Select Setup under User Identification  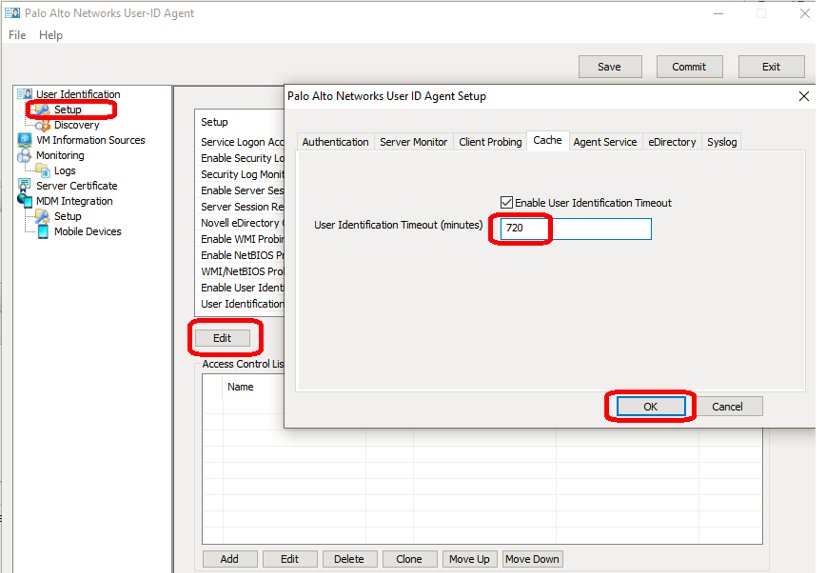tap(68, 109)
